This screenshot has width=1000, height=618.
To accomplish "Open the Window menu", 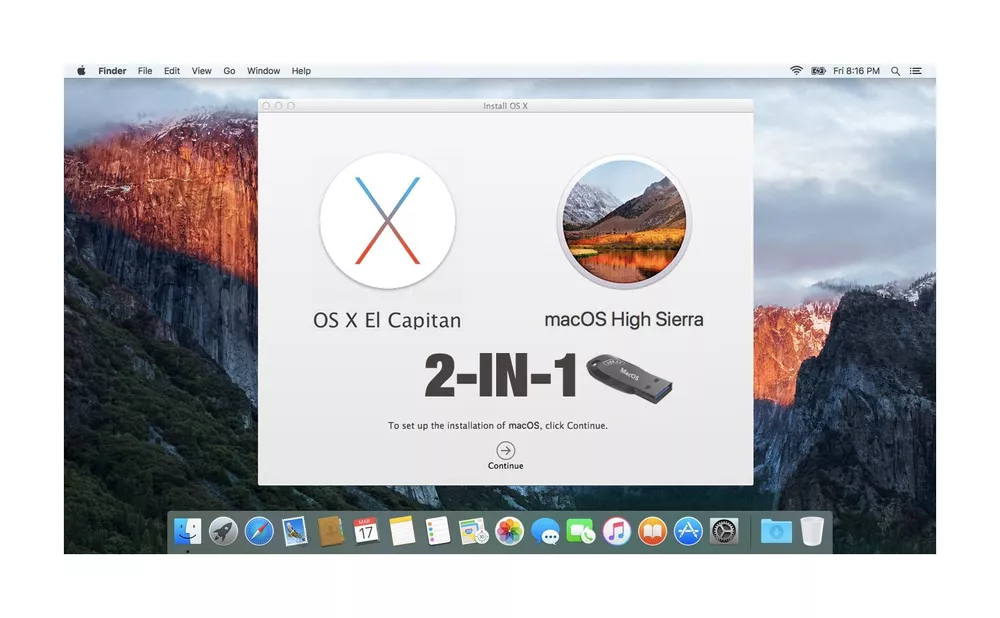I will pyautogui.click(x=263, y=71).
